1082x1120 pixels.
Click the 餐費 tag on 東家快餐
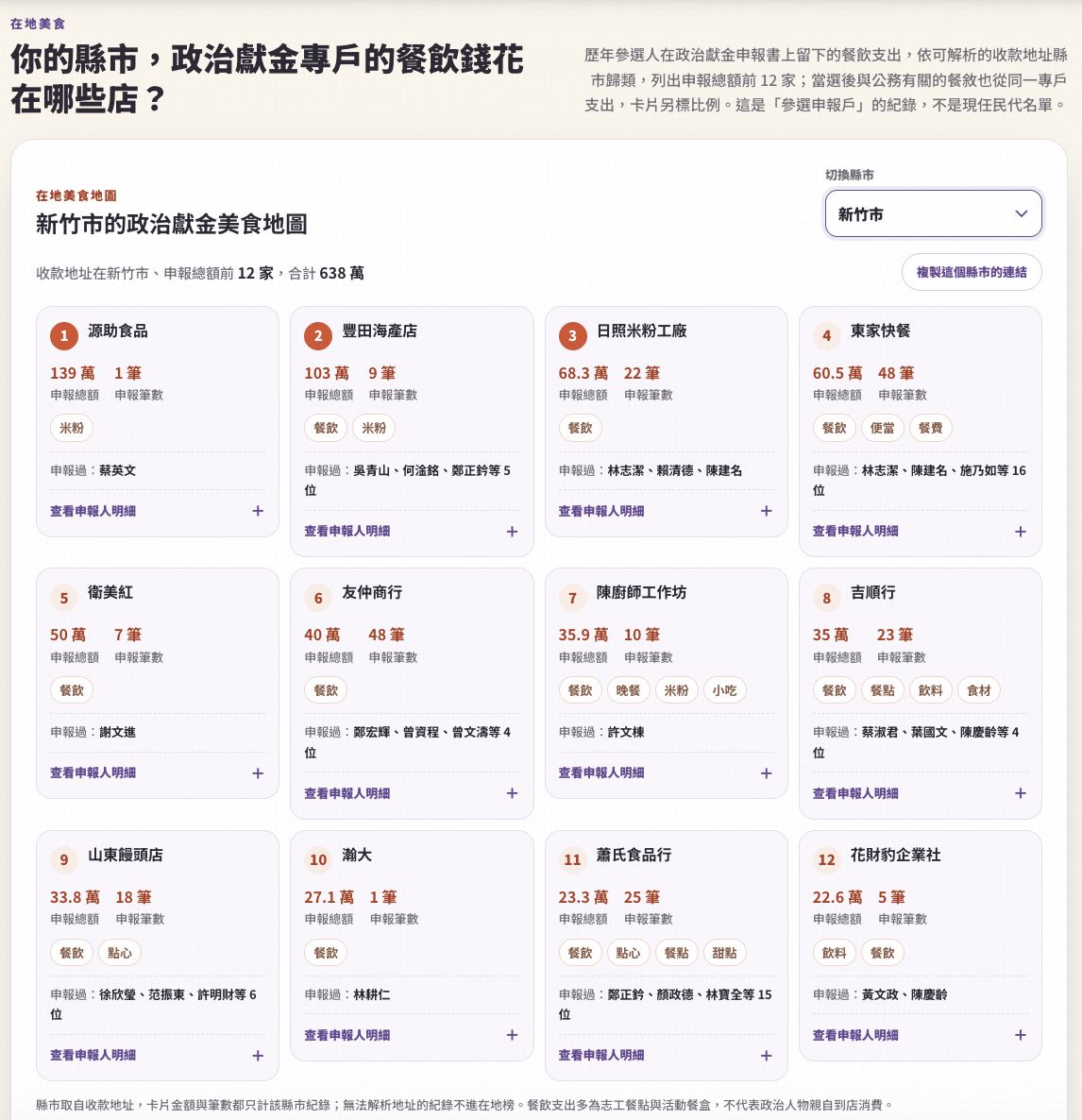[931, 428]
